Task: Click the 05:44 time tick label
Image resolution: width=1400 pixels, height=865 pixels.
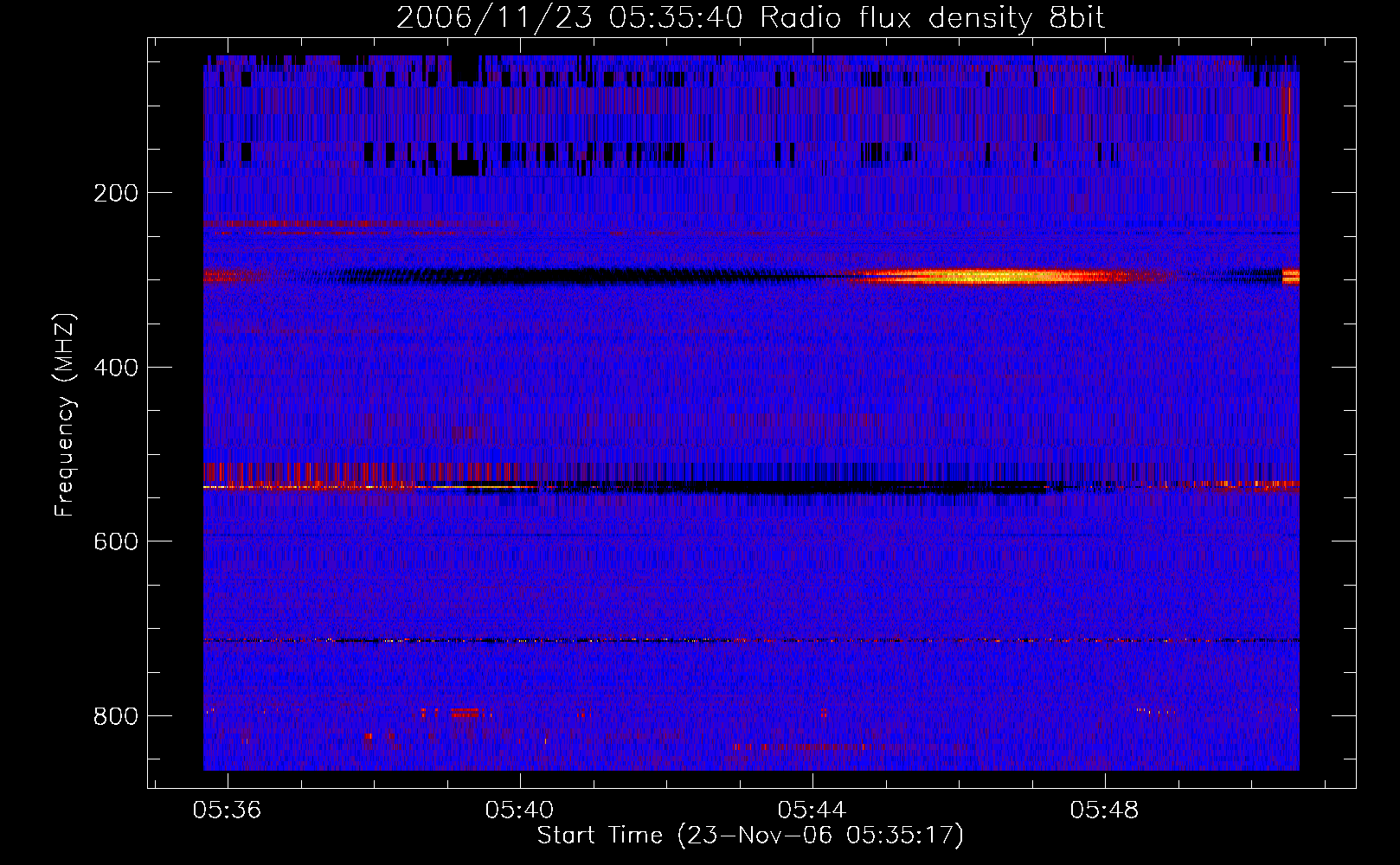Action: [x=812, y=811]
